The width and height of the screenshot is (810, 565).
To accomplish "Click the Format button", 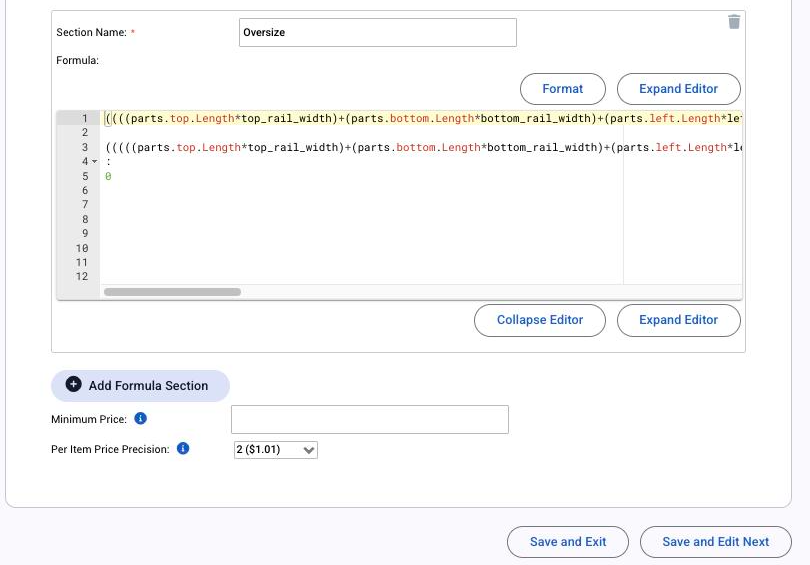I will pos(563,89).
